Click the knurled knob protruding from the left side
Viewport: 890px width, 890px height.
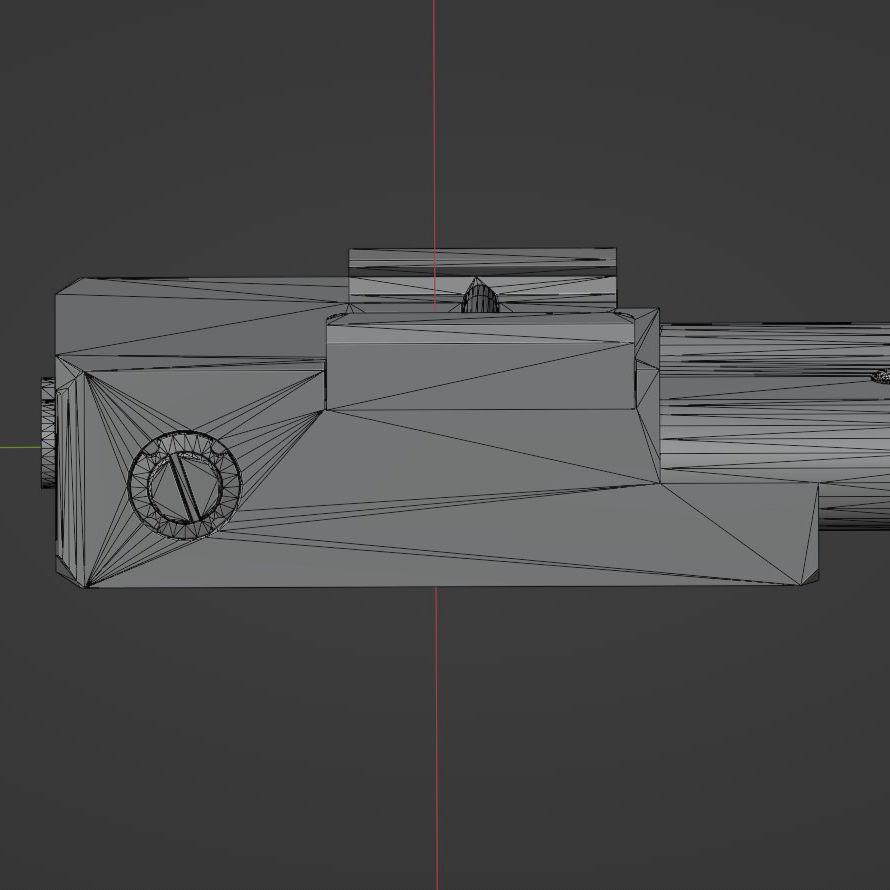point(48,433)
